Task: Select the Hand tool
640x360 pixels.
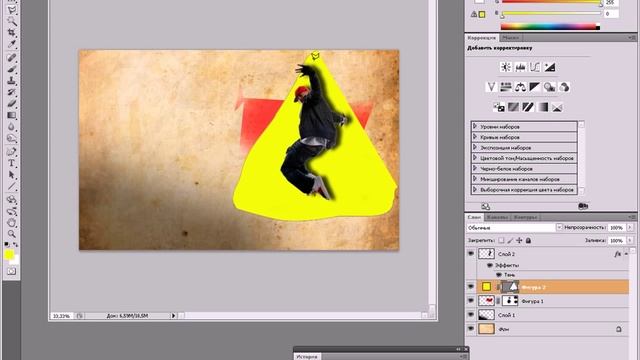Action: [x=12, y=223]
